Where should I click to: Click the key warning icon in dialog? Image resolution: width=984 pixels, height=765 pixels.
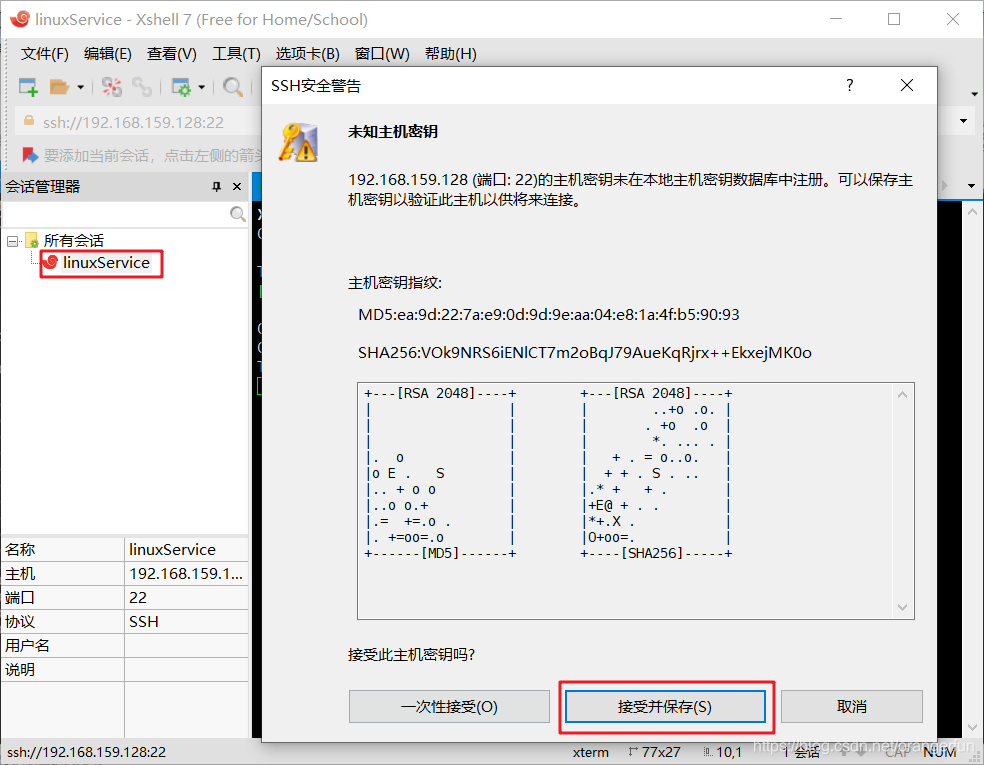299,142
